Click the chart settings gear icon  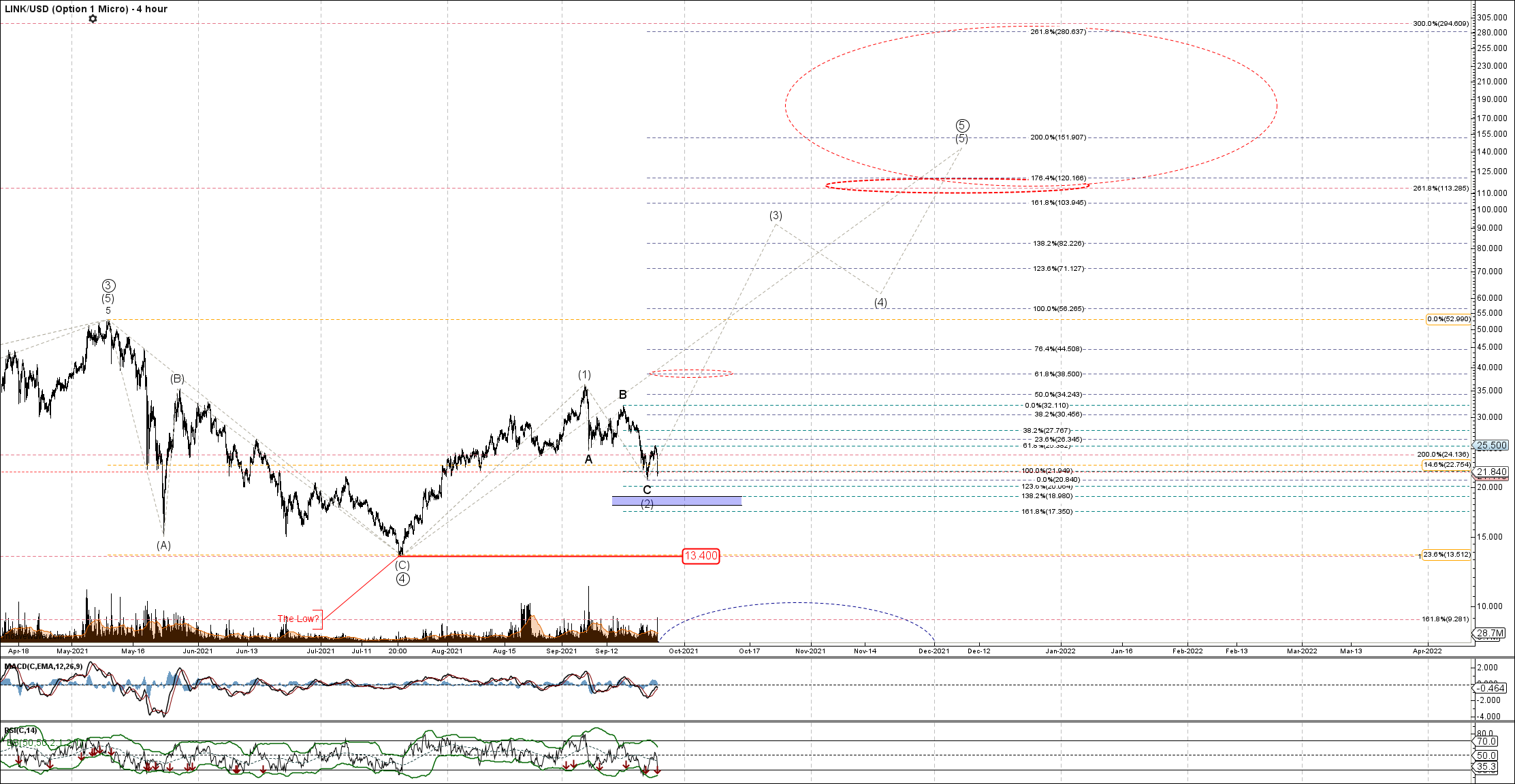pos(93,18)
